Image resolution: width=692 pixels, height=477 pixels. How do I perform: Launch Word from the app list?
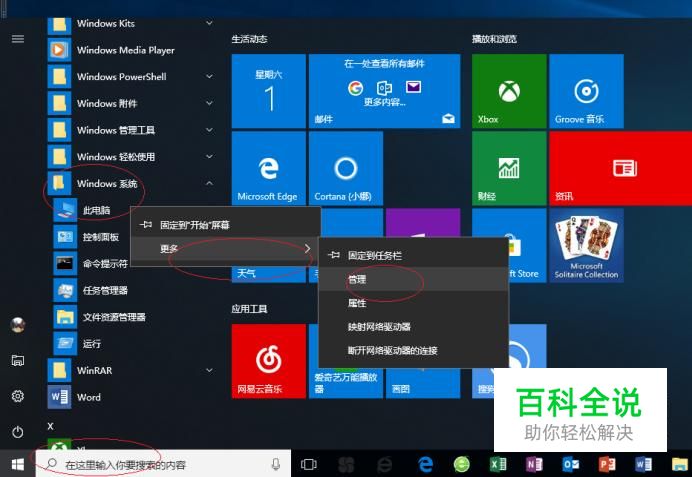(x=132, y=397)
